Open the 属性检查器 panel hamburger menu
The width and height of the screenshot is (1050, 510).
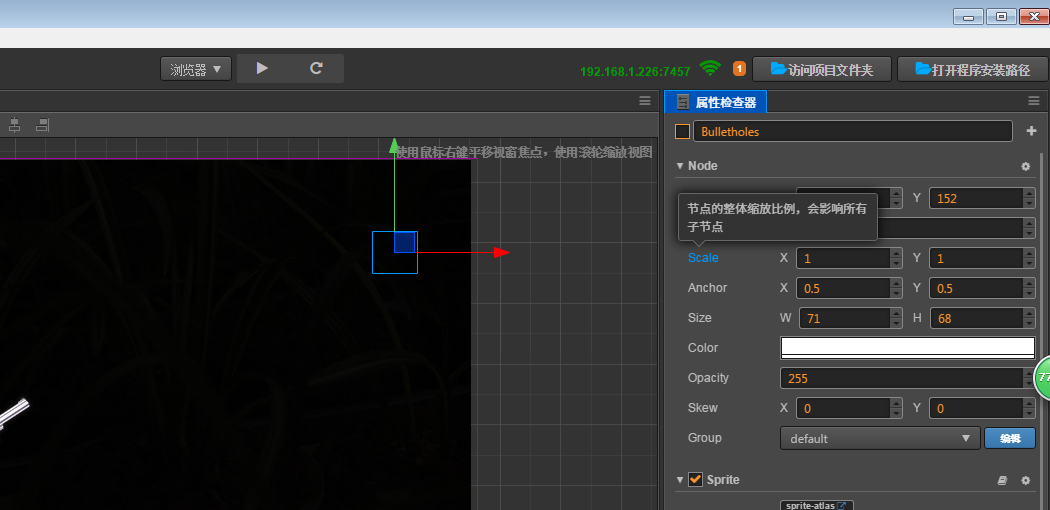[1034, 101]
